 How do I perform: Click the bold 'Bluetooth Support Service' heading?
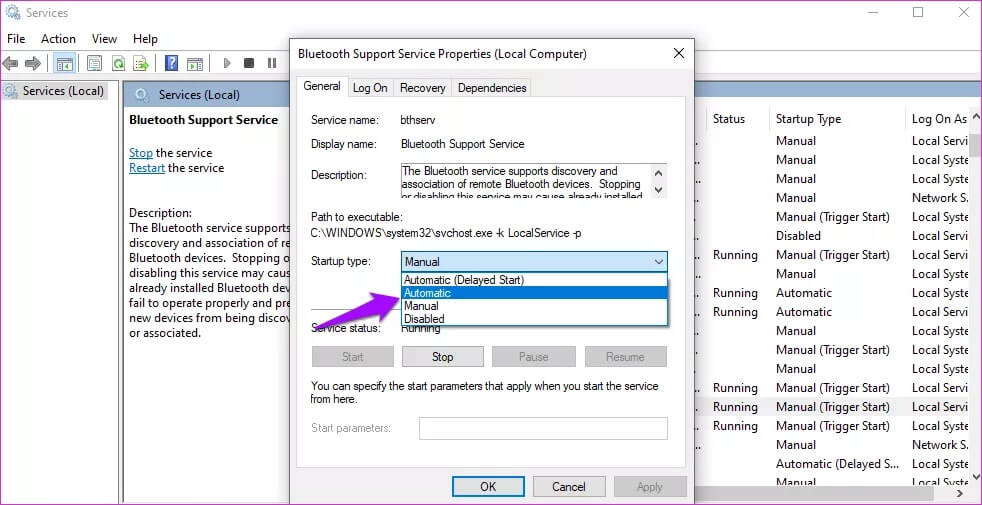pyautogui.click(x=204, y=120)
